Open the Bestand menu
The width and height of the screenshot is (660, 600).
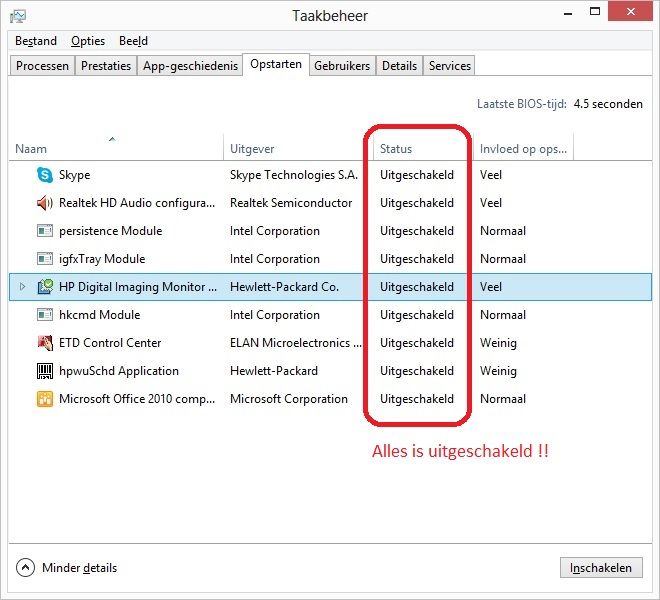tap(36, 41)
